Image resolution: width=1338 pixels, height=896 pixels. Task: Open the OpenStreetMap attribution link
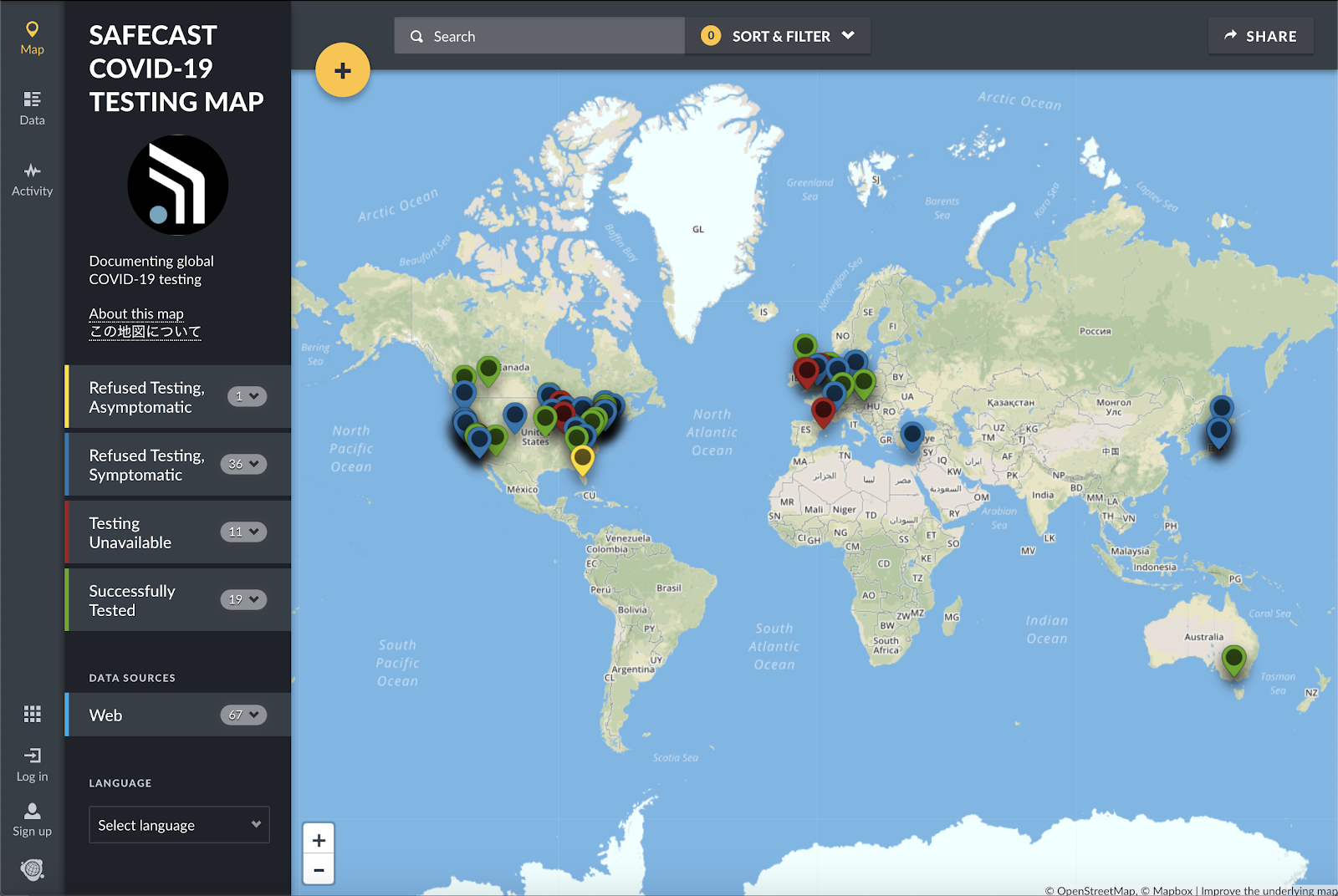pos(1090,890)
